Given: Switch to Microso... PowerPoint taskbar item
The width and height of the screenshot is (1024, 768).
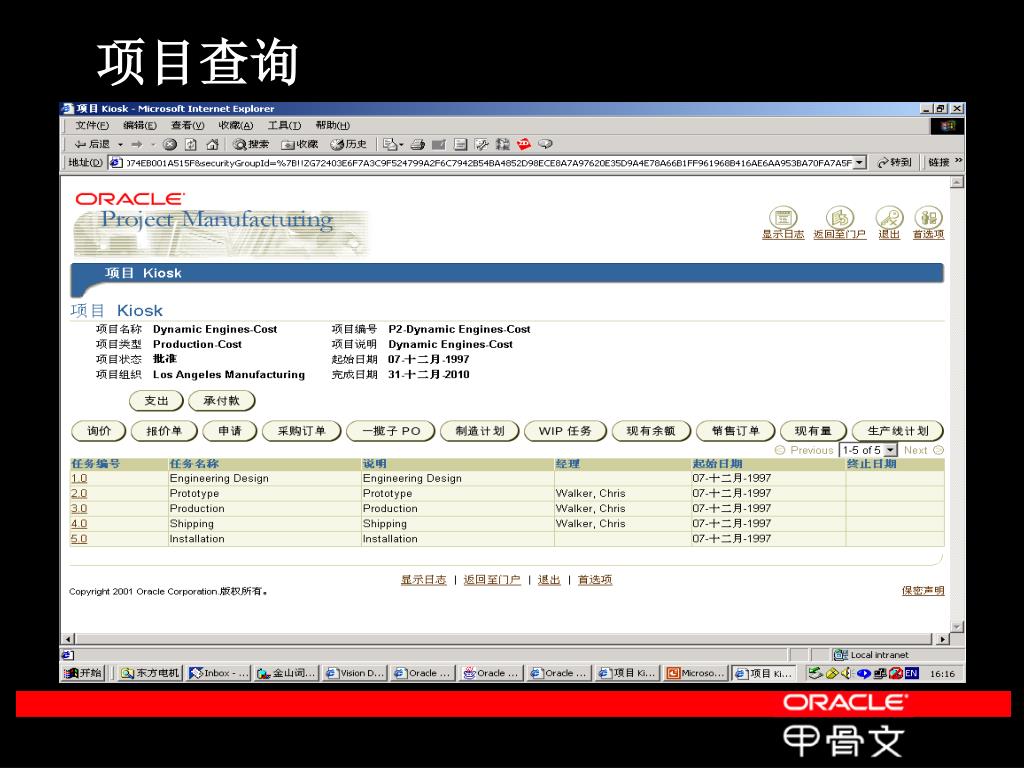Looking at the screenshot, I should 695,673.
